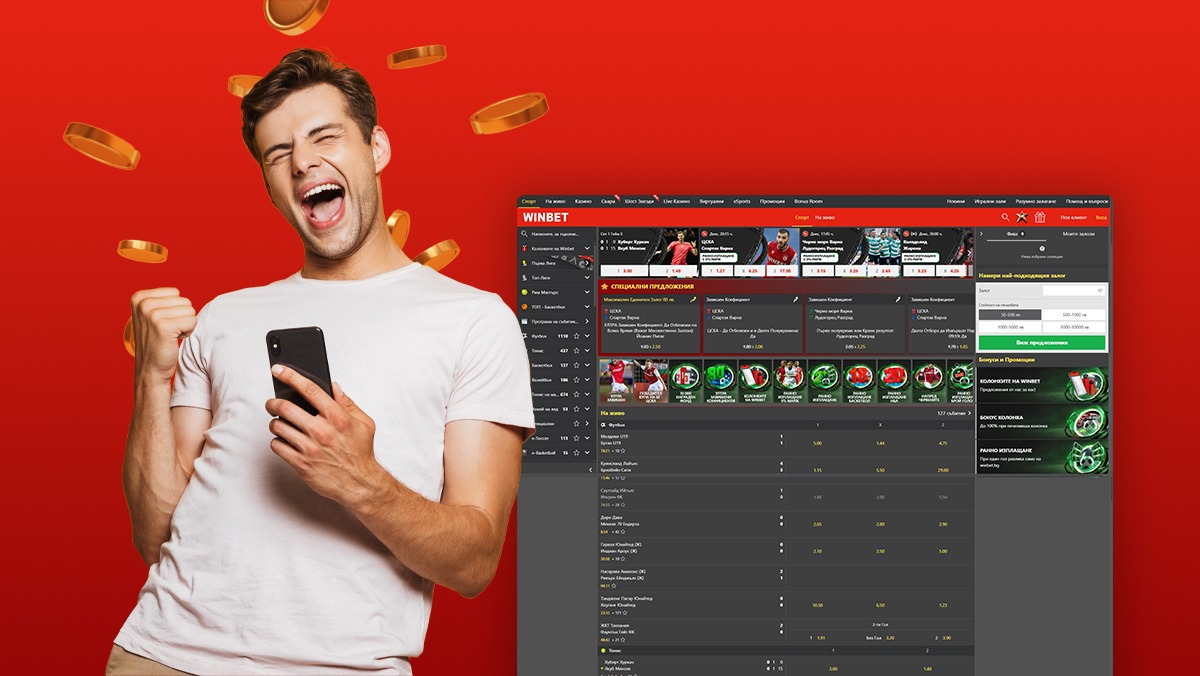Favorite Футбол with its sidebar star
The width and height of the screenshot is (1200, 676).
577,336
